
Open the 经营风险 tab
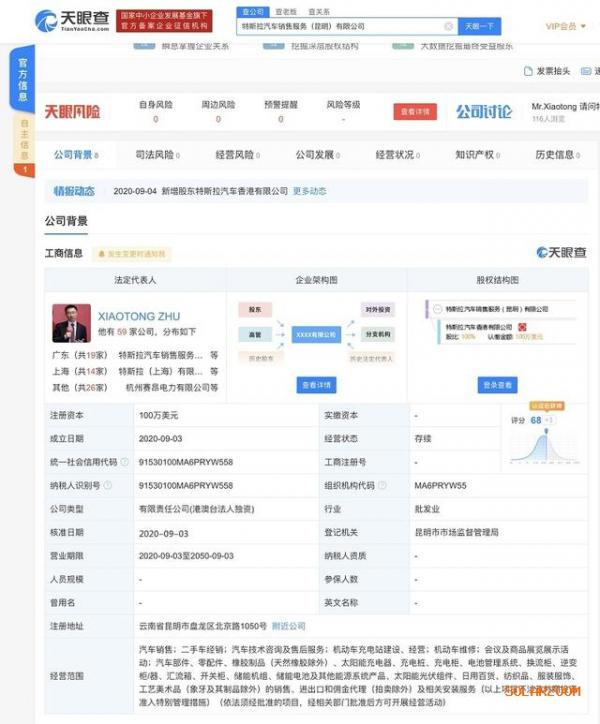point(237,155)
